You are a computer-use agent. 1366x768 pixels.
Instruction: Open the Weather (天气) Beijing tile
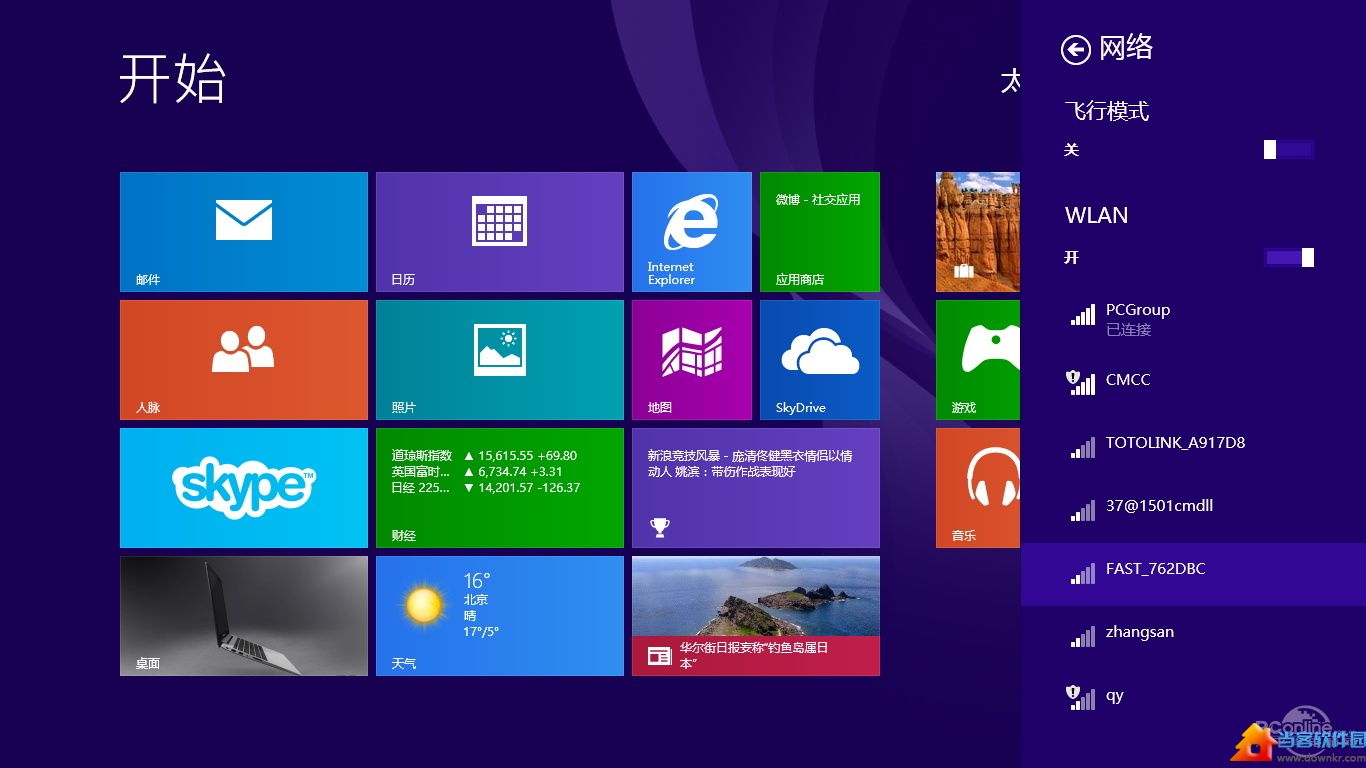click(499, 616)
